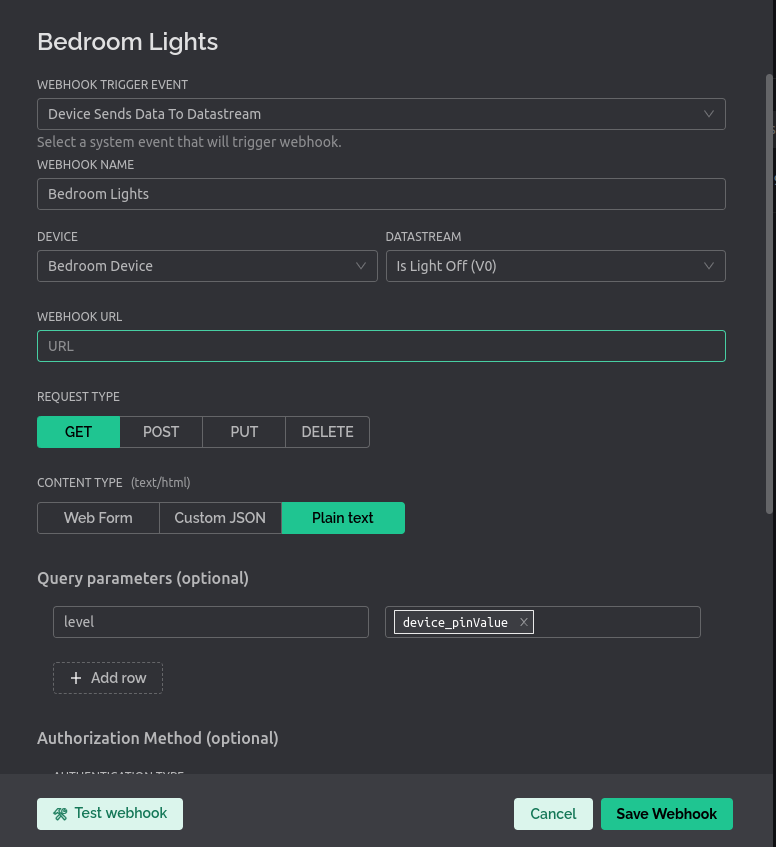Image resolution: width=776 pixels, height=847 pixels.
Task: Select DELETE request type
Action: click(x=327, y=432)
